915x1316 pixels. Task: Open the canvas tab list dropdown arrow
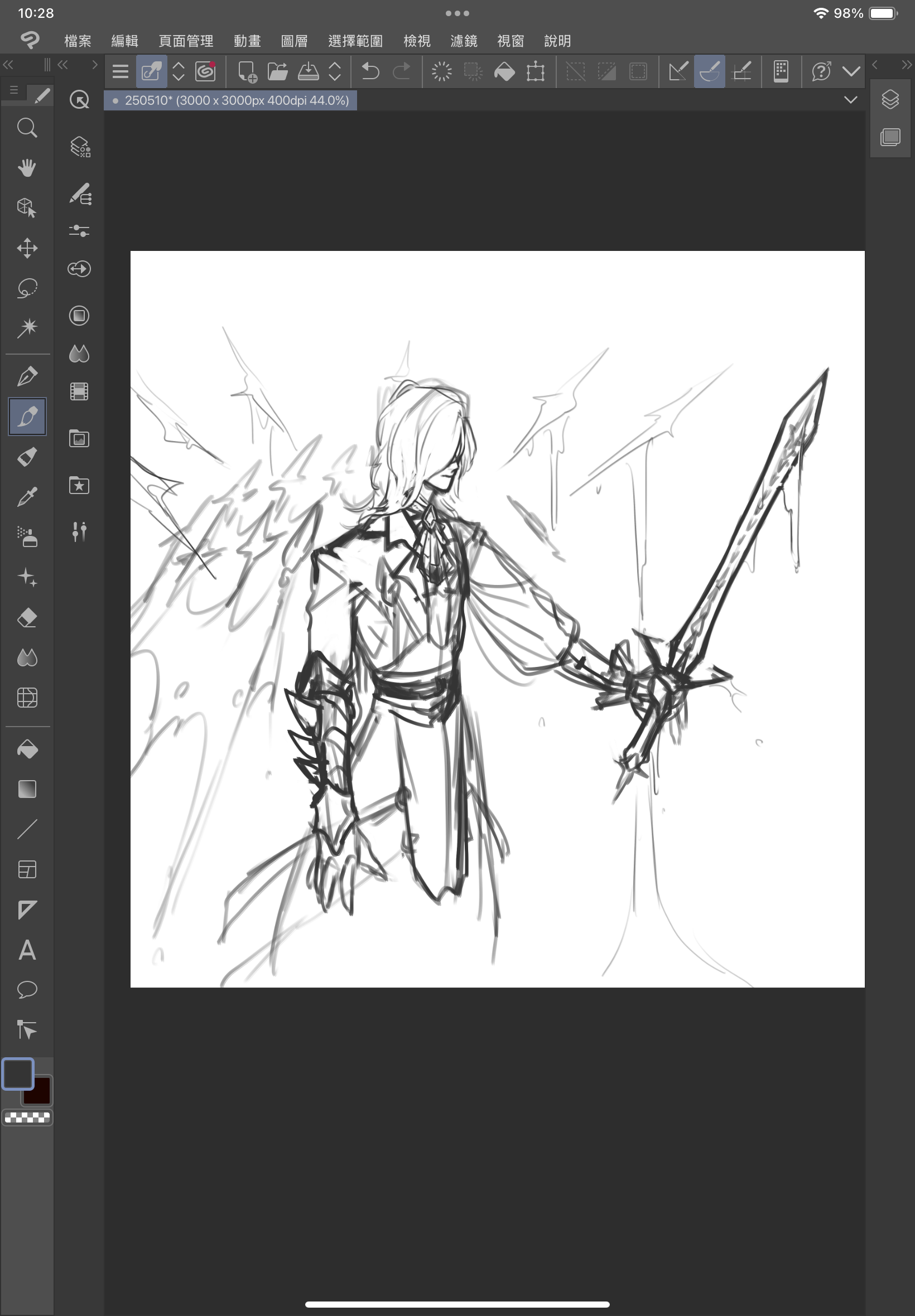point(851,100)
